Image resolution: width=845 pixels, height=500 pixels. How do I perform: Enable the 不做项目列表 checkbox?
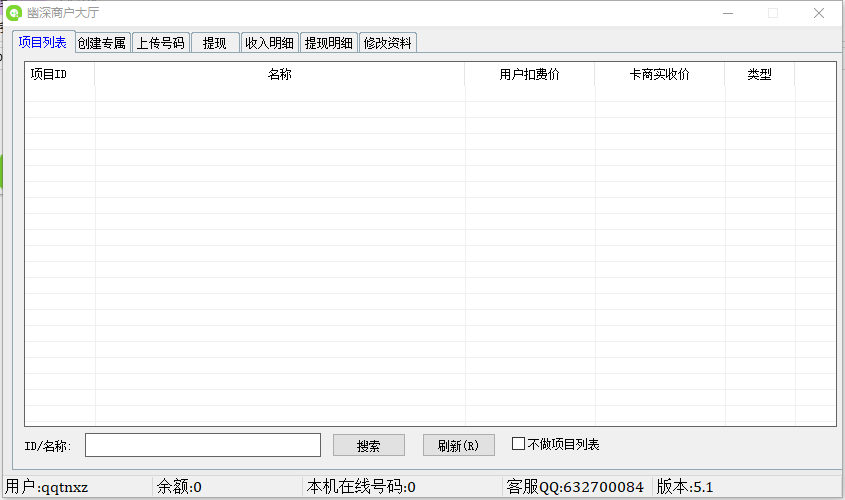point(518,444)
